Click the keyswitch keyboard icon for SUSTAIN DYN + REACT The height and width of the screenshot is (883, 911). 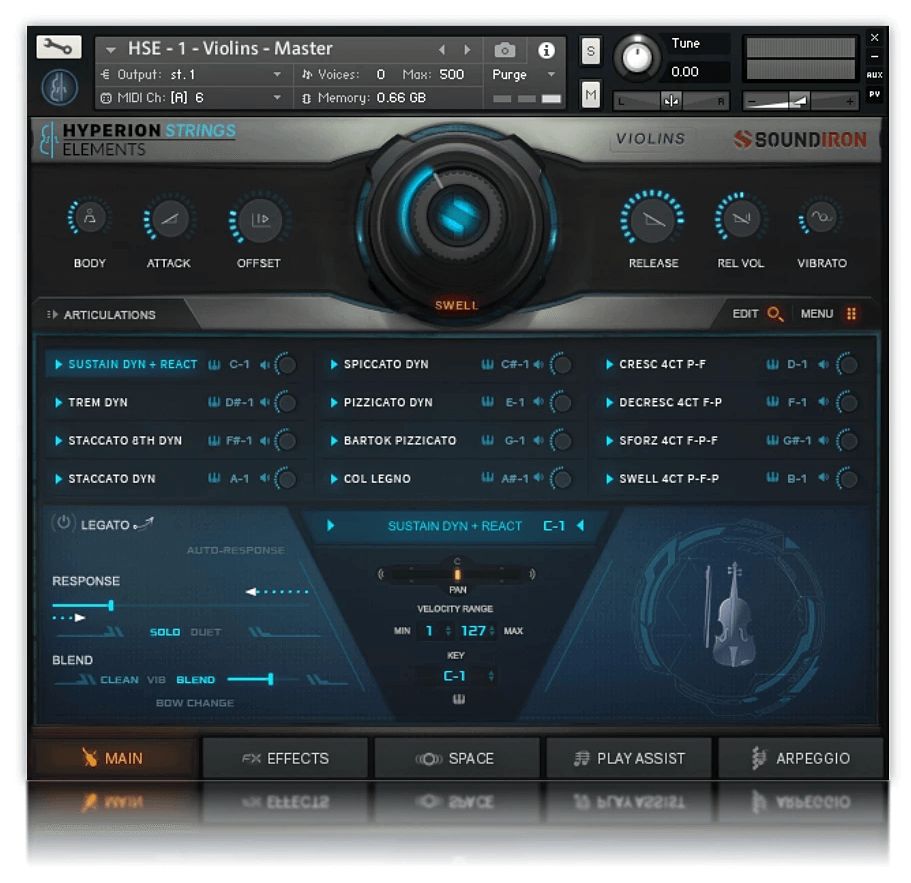[214, 365]
